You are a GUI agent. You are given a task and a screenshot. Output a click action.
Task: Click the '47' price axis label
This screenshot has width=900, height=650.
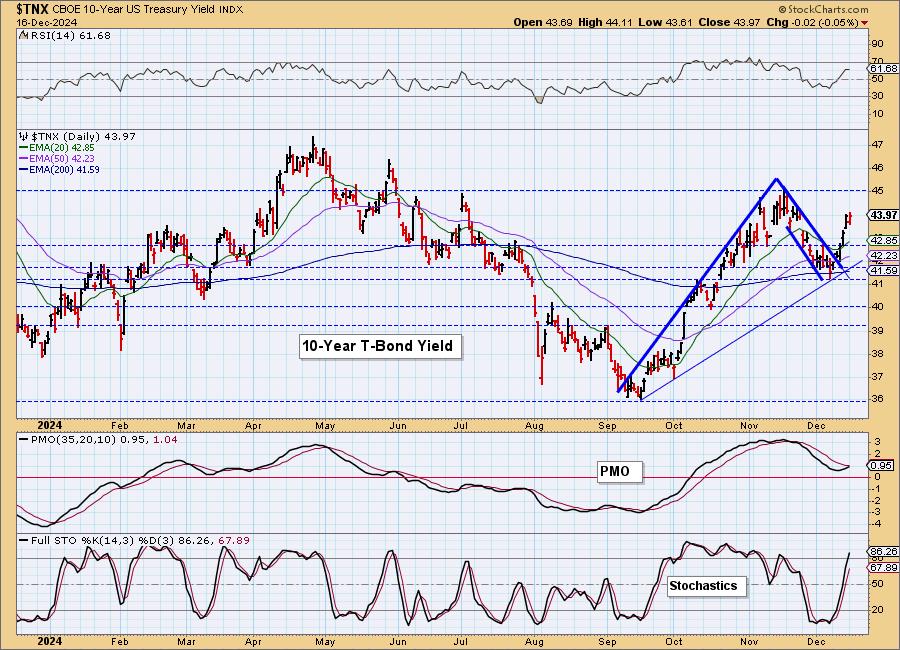878,145
